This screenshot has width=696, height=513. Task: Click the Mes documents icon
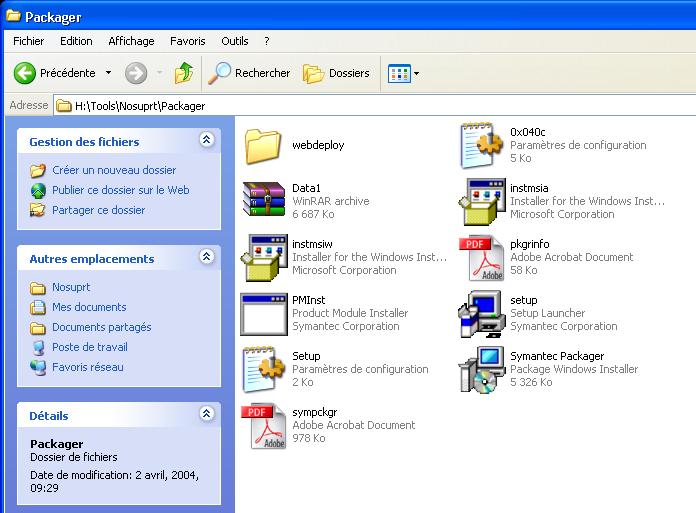click(x=38, y=307)
